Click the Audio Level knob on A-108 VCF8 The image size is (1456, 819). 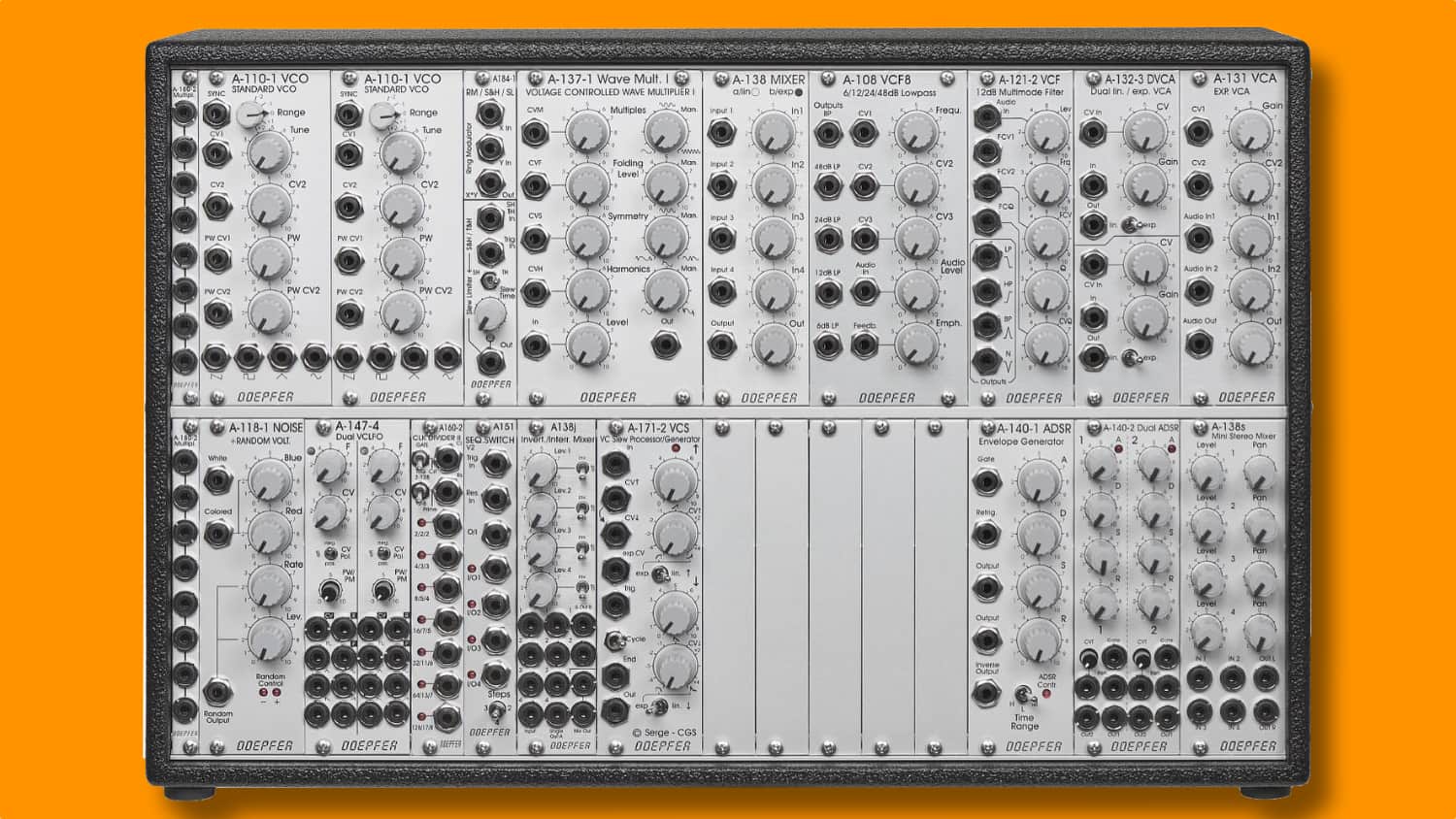915,290
